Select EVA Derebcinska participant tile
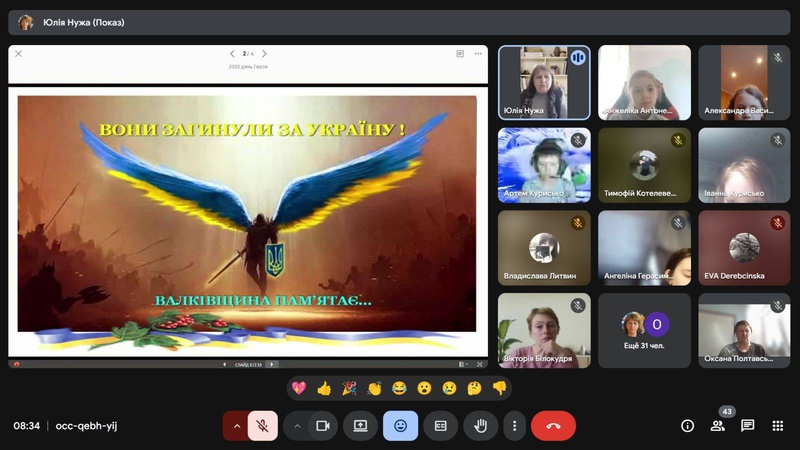The image size is (800, 450). click(x=744, y=248)
